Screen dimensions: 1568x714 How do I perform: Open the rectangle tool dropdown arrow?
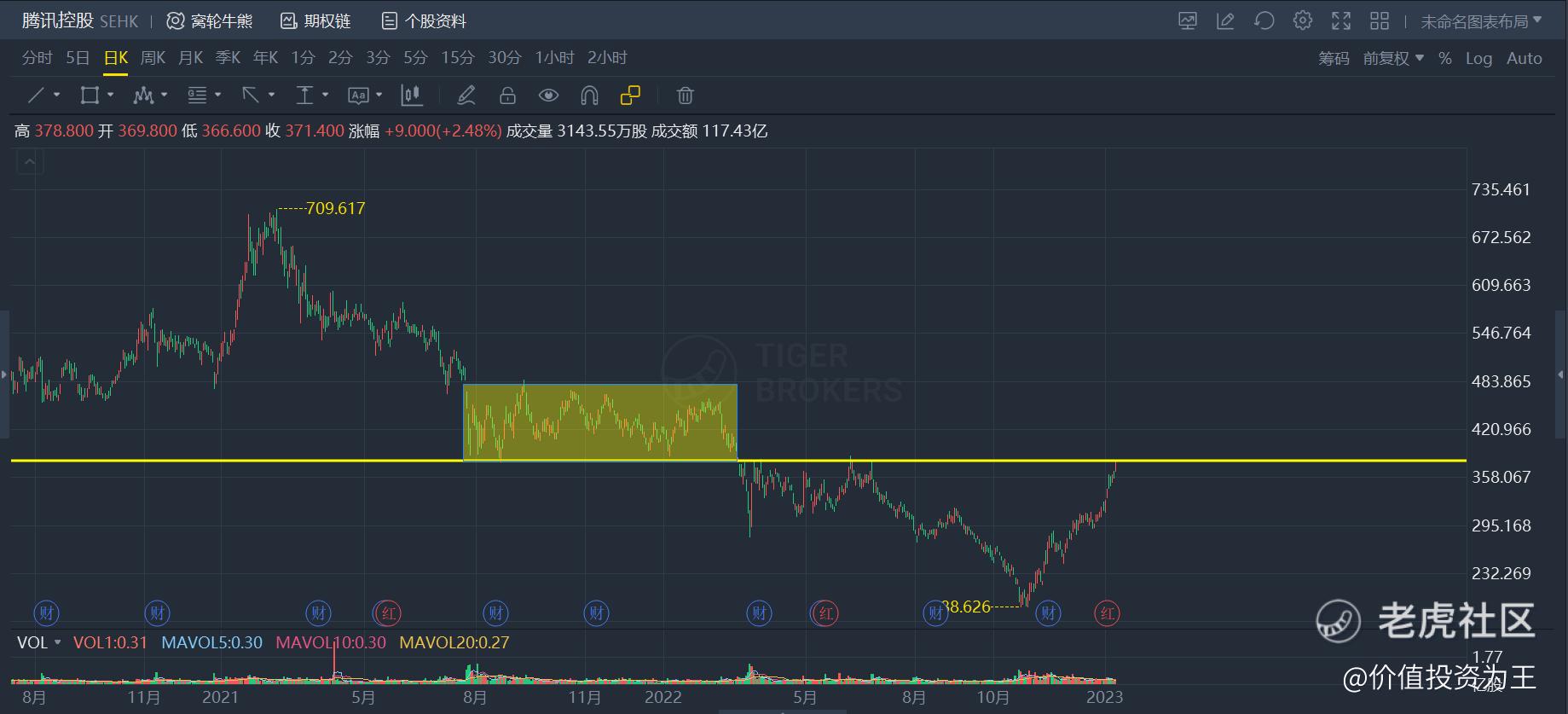111,96
